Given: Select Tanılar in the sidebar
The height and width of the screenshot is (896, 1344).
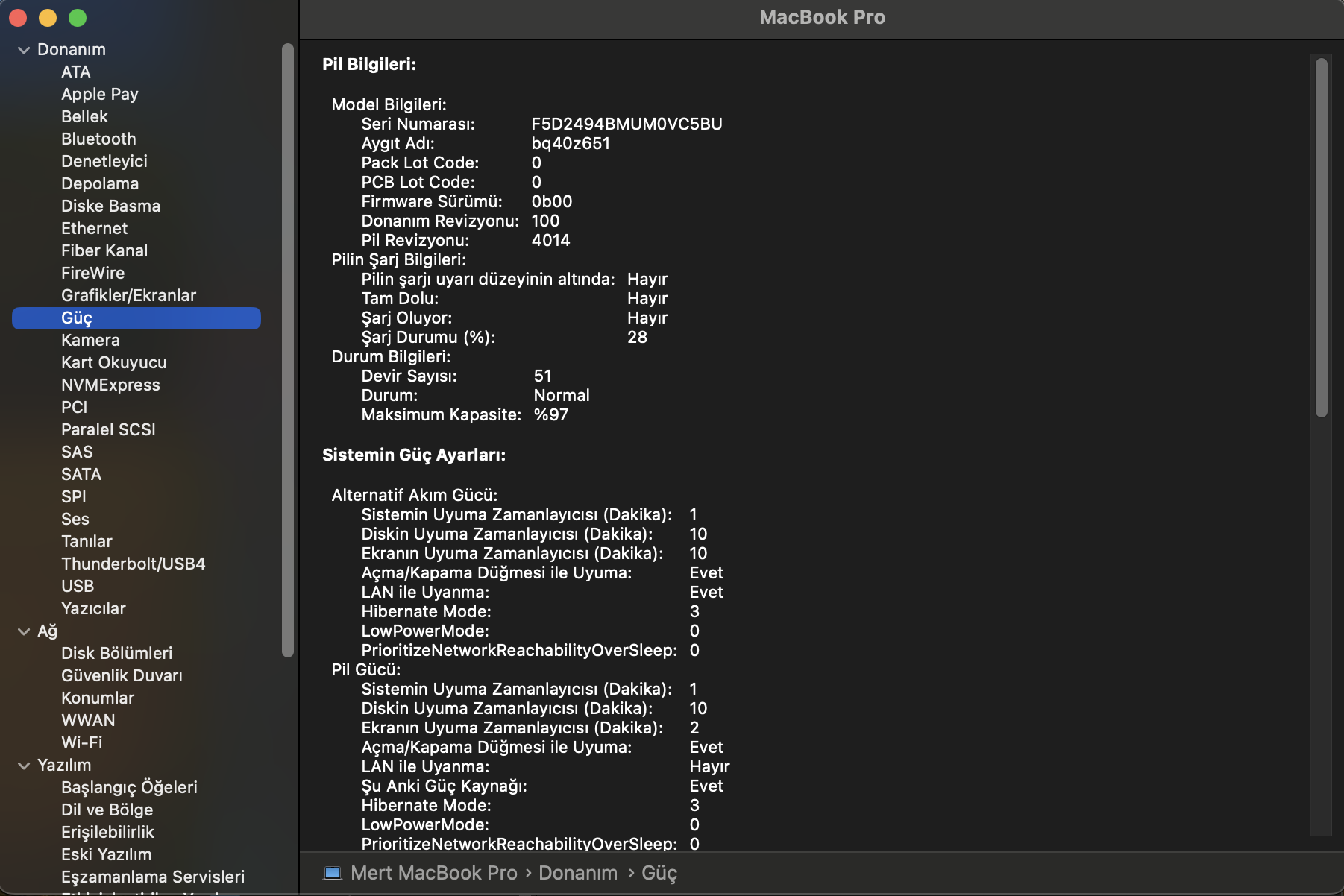Looking at the screenshot, I should coord(87,541).
